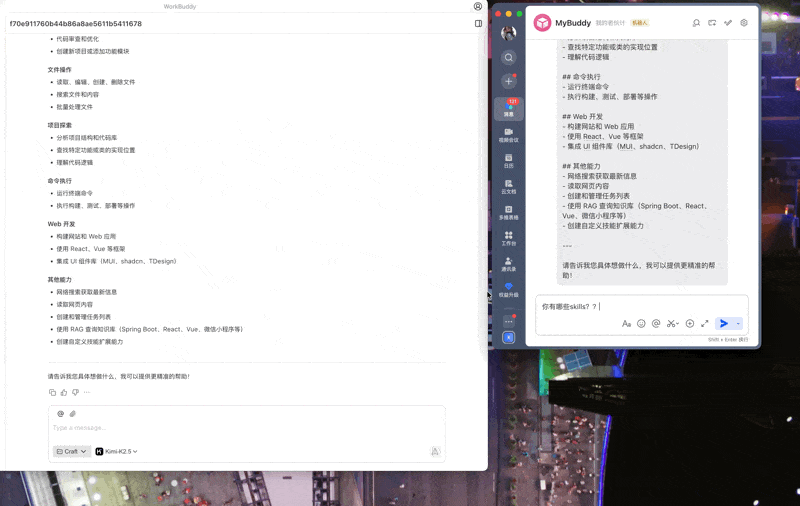
Task: Click the user profile avatar in the sidebar
Action: point(508,33)
